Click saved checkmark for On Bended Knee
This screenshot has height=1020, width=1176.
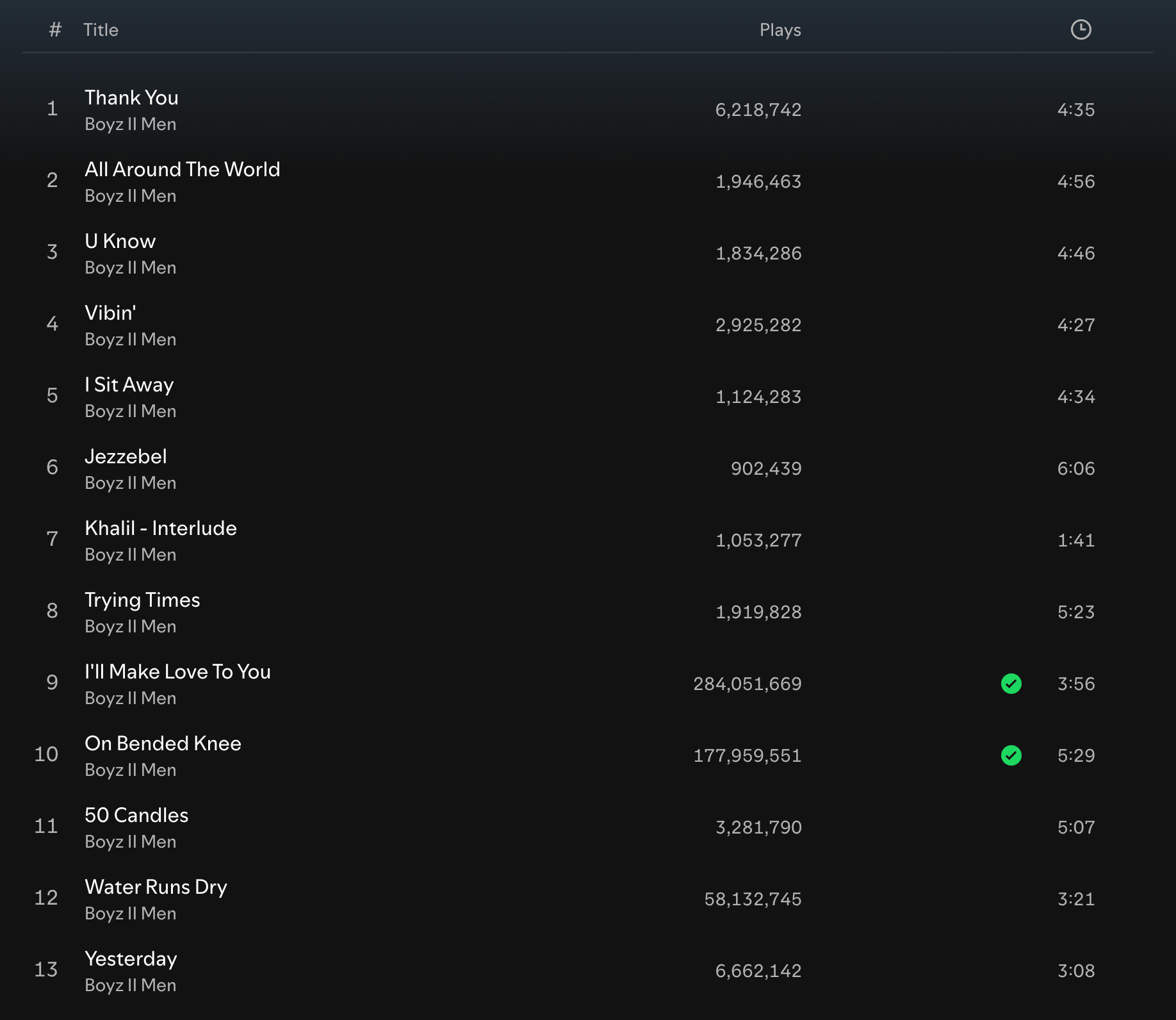coord(1011,755)
